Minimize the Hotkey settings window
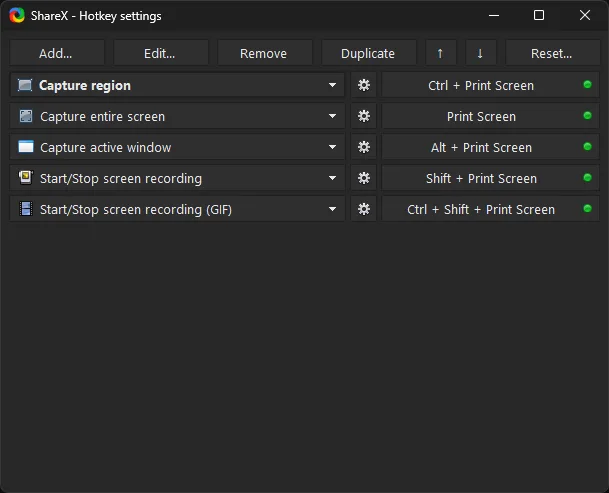Screen dimensions: 609x493 (x=494, y=16)
